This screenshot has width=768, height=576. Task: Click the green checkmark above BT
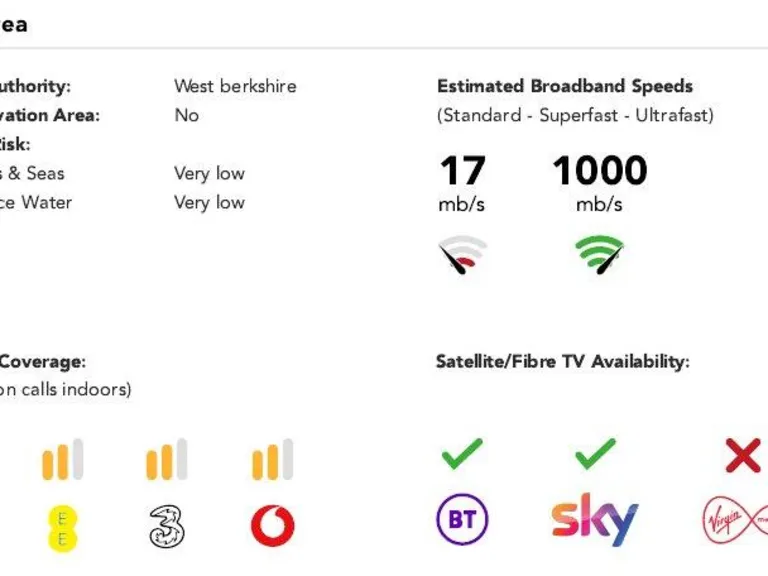[462, 454]
